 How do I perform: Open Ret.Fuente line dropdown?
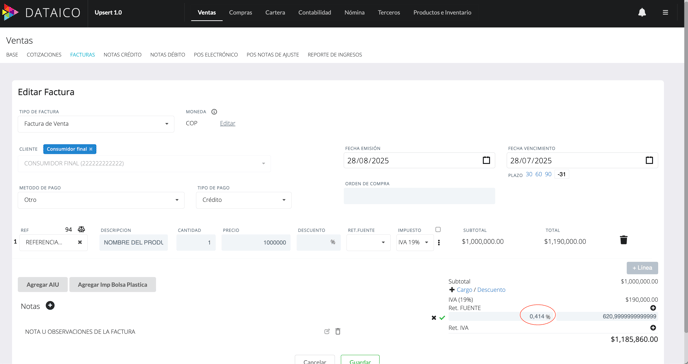tap(368, 243)
